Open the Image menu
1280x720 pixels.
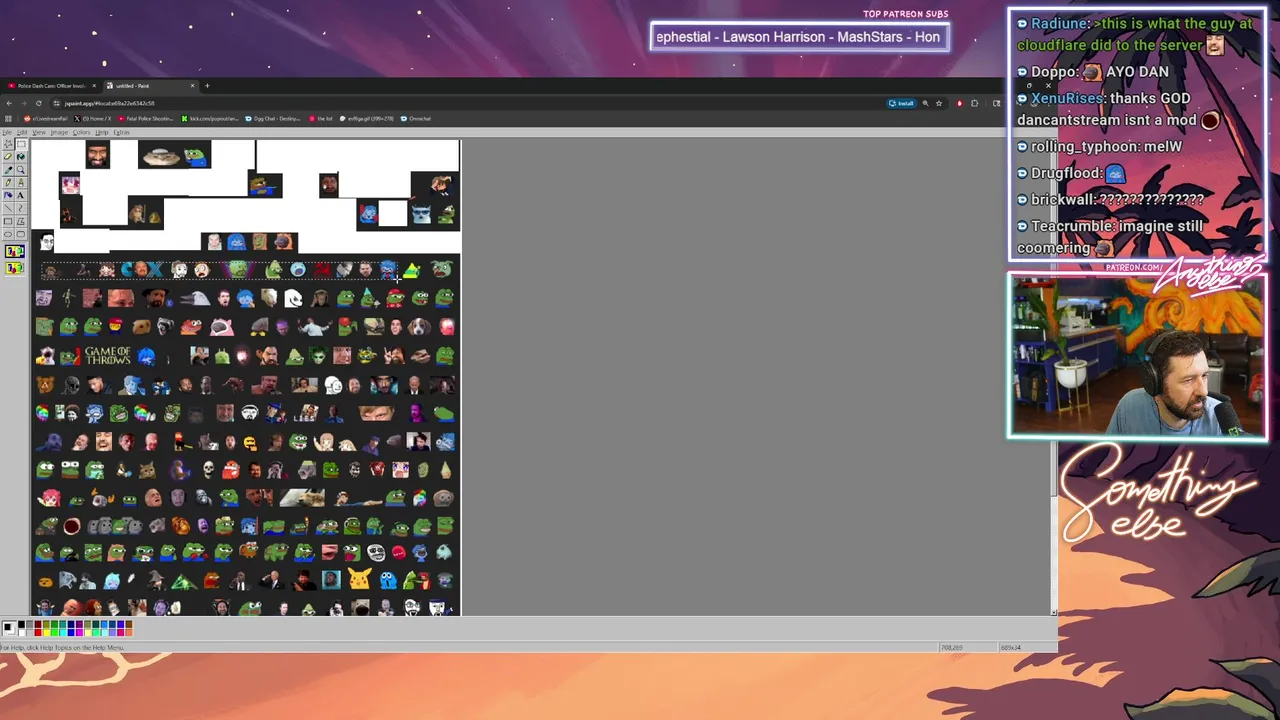point(59,132)
